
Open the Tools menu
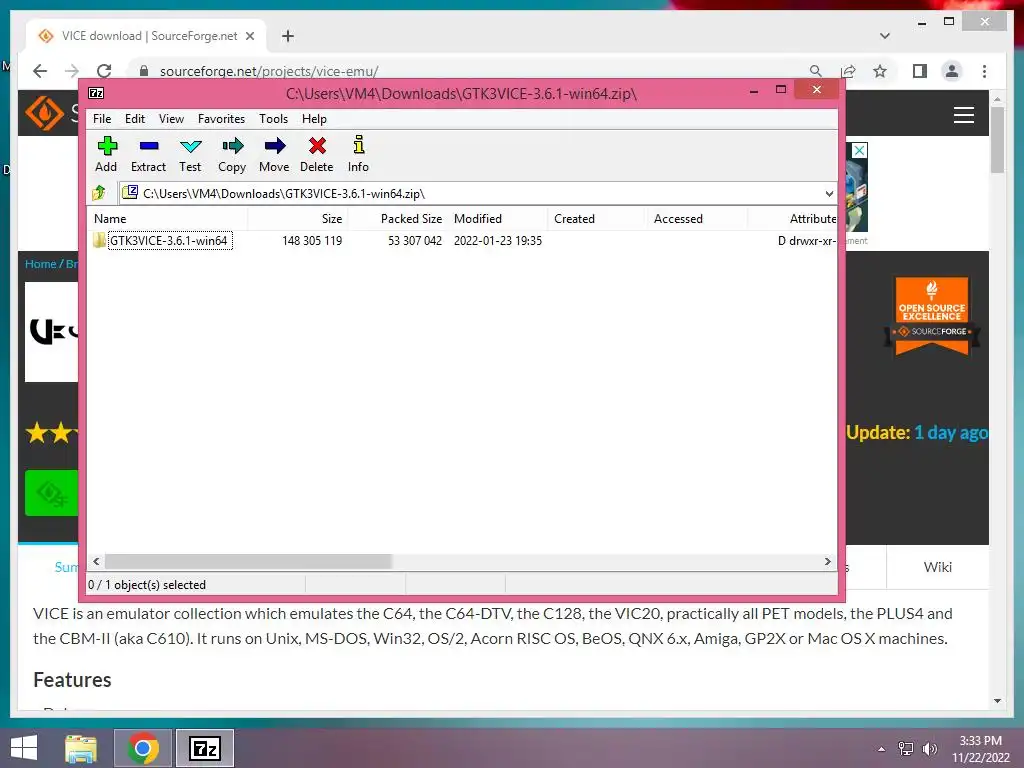[x=273, y=119]
